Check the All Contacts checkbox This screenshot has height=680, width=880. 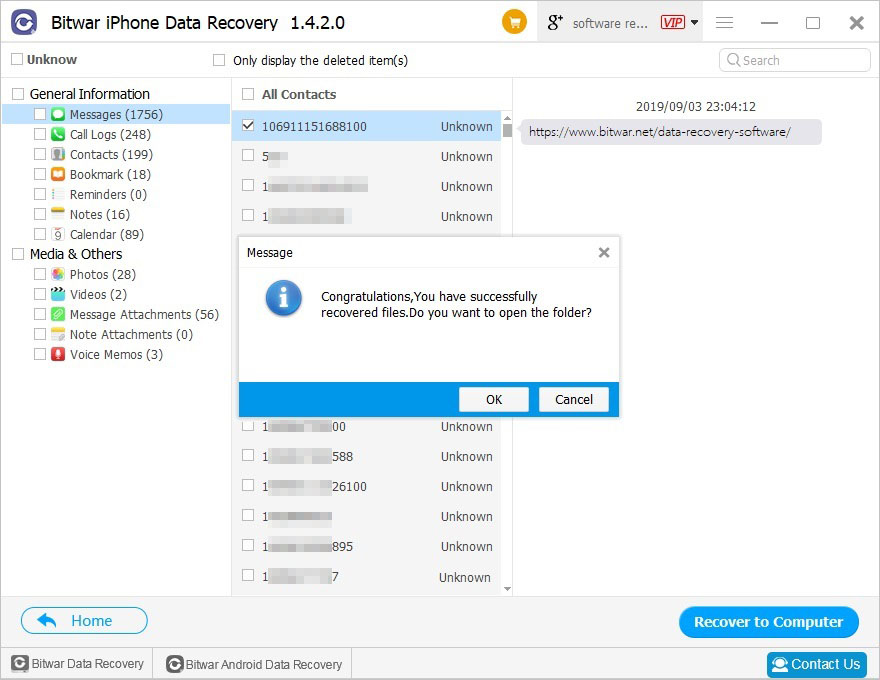[x=248, y=94]
